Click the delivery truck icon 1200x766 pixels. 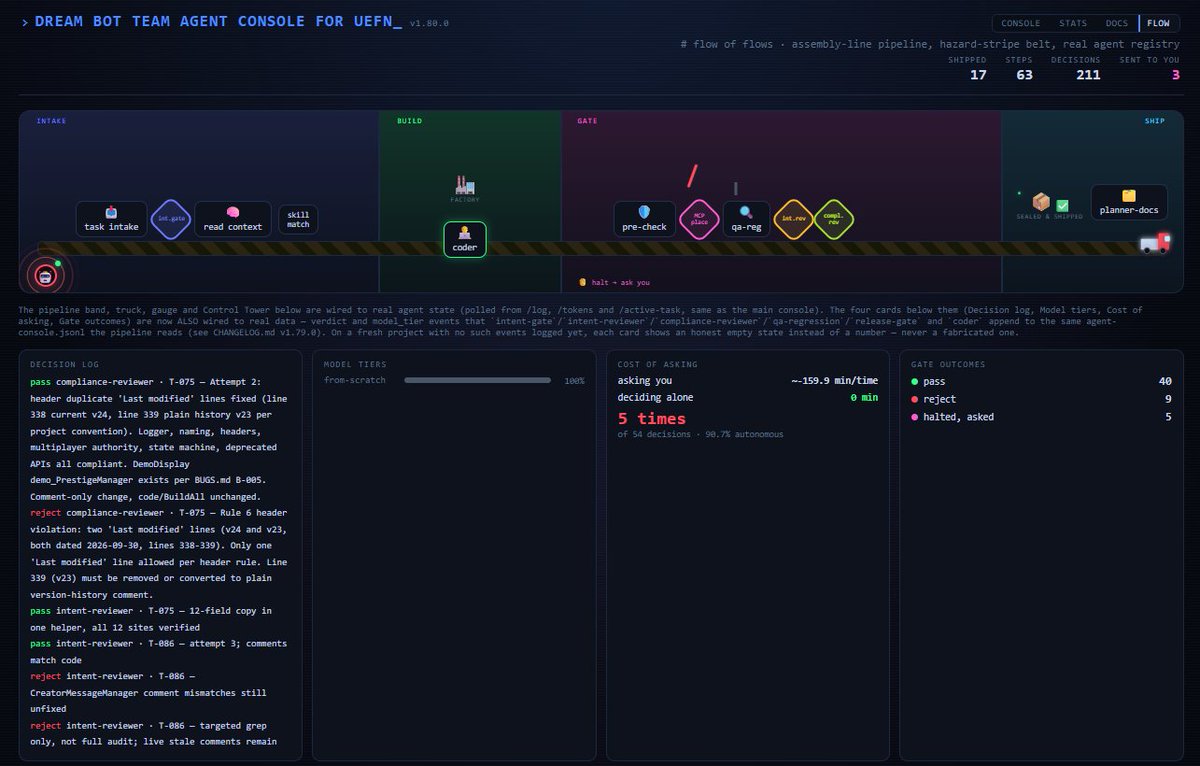tap(1154, 243)
